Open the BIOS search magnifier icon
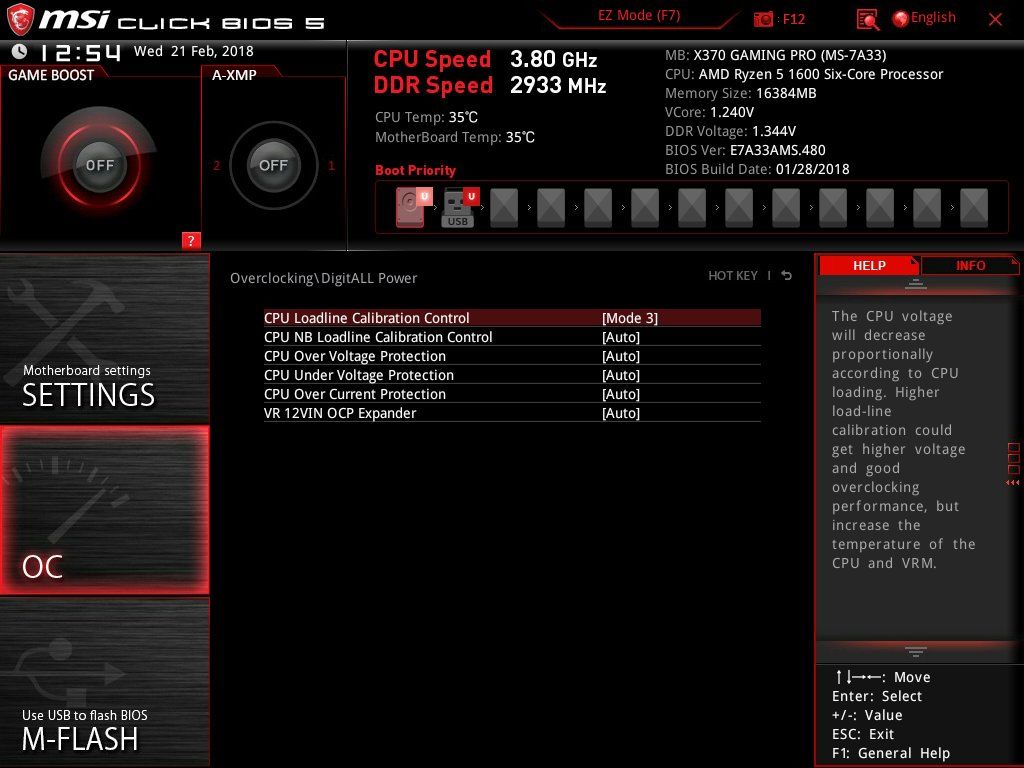Image resolution: width=1024 pixels, height=768 pixels. point(867,20)
